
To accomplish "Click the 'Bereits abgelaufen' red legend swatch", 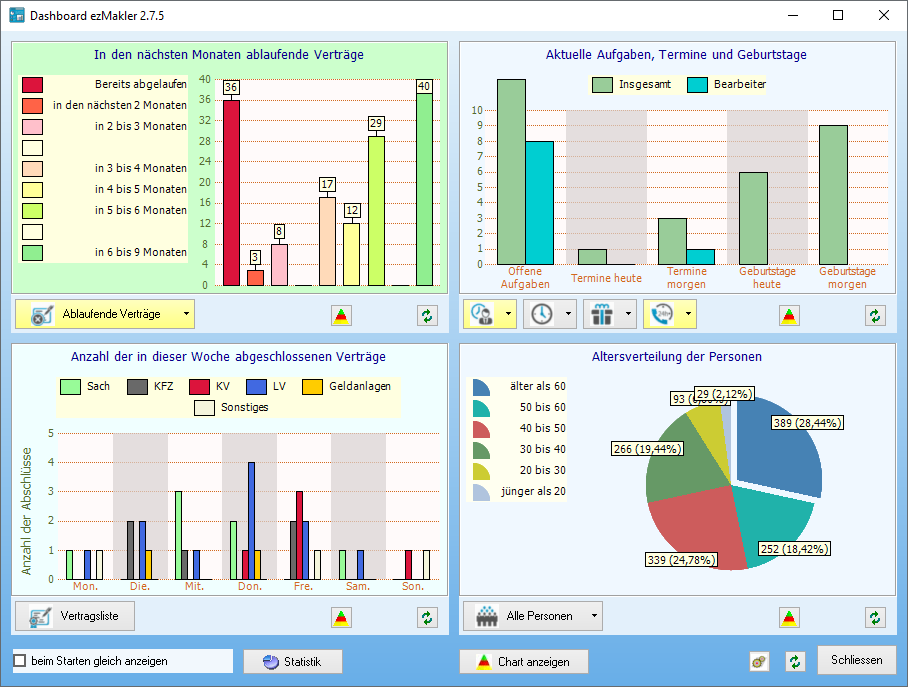I will 32,85.
